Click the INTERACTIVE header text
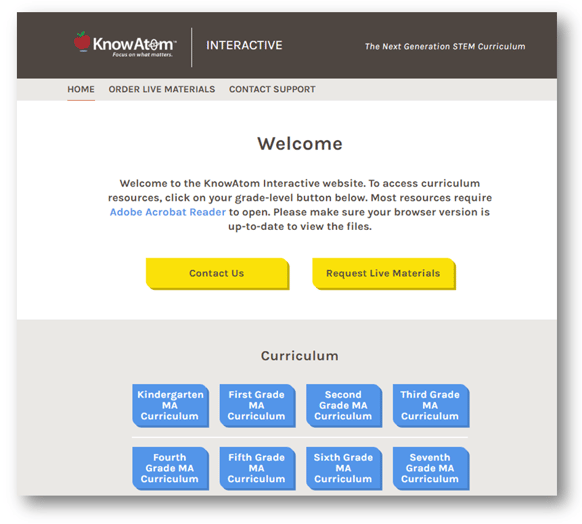Screen dimensions: 582x524 coord(244,45)
